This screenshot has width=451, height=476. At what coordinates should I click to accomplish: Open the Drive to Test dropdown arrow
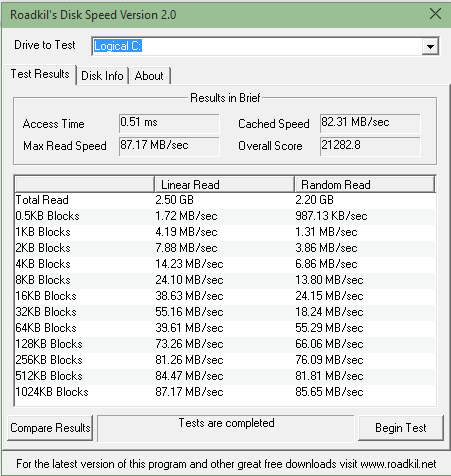tap(430, 46)
